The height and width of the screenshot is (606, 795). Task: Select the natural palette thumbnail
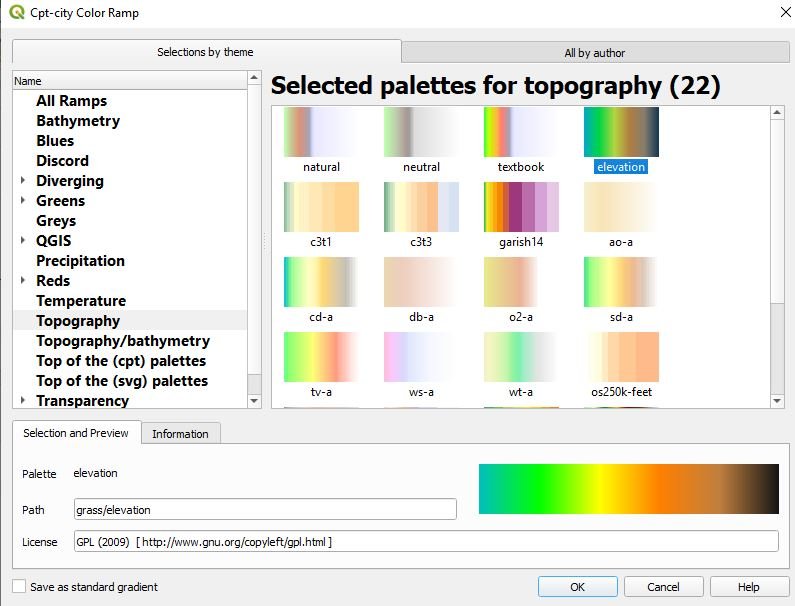(321, 132)
